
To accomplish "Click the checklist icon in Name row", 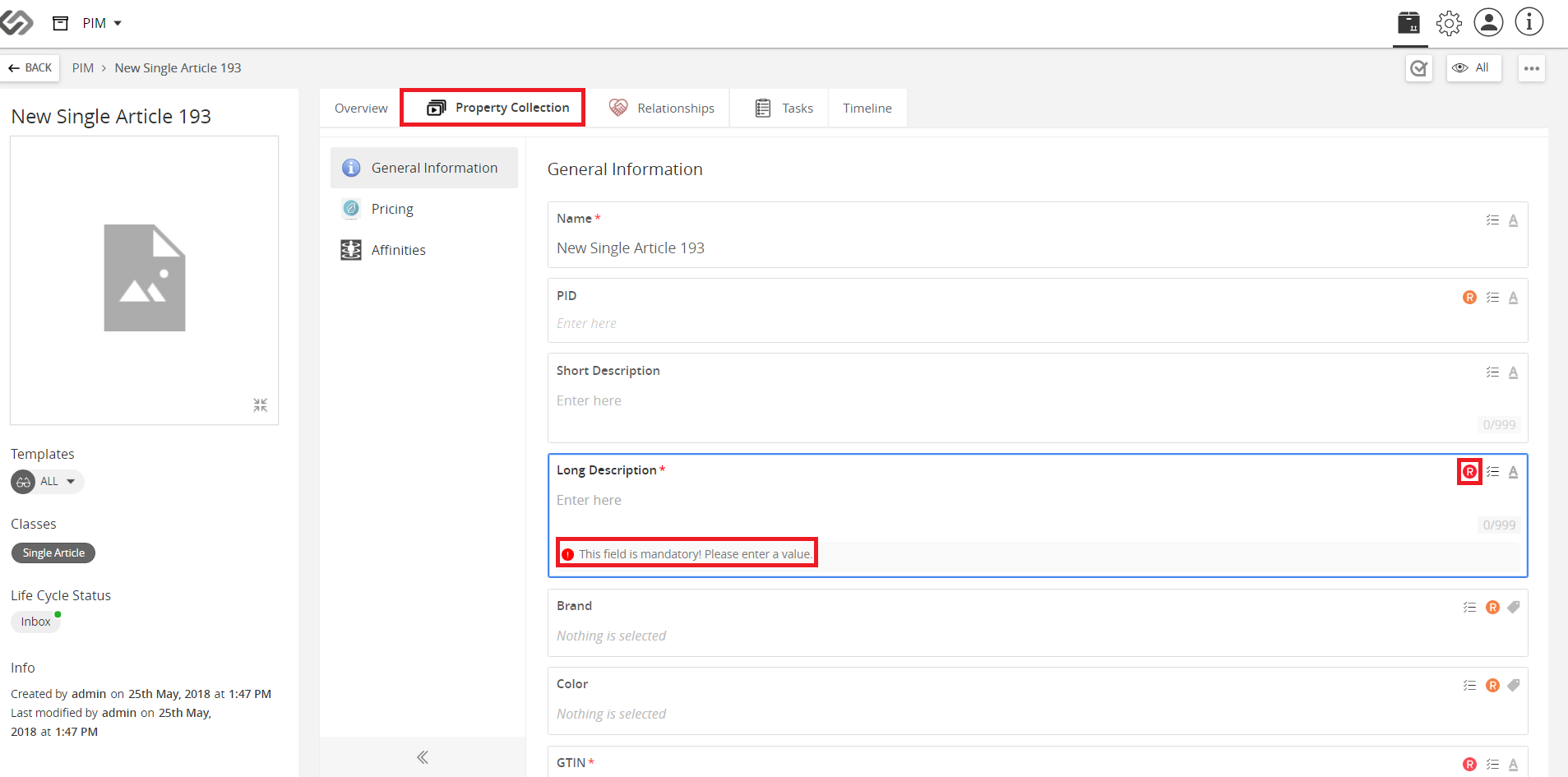I will coord(1493,220).
